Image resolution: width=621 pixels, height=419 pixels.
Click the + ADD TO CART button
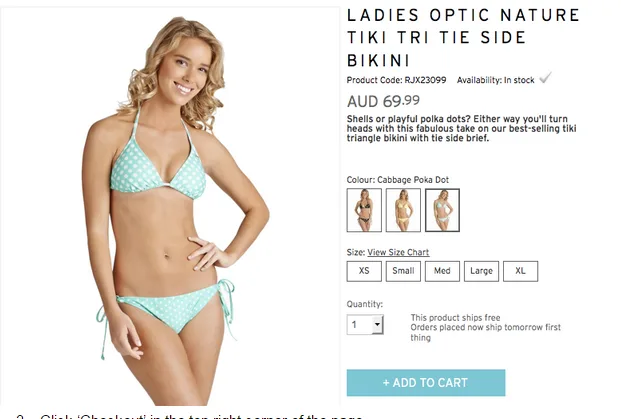pos(426,383)
